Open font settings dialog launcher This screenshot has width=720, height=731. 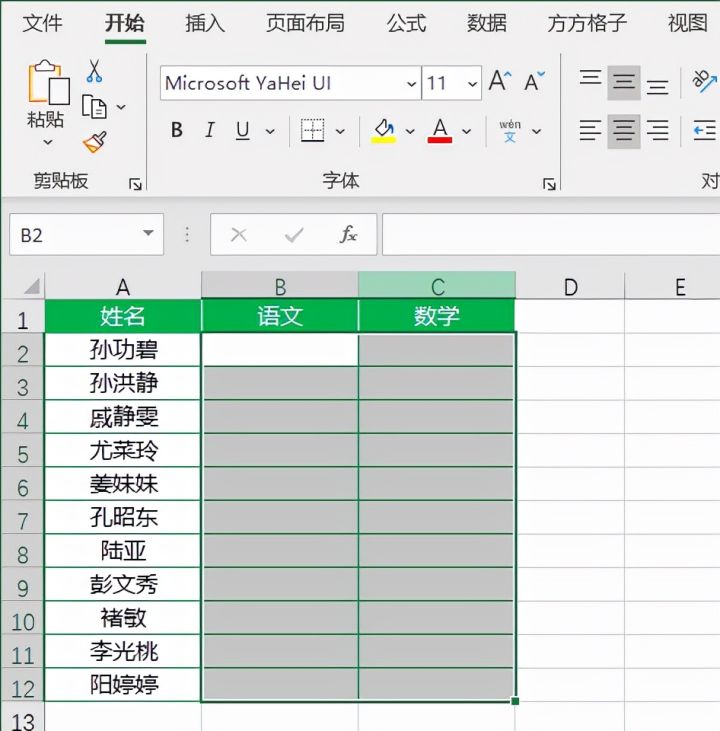[549, 184]
